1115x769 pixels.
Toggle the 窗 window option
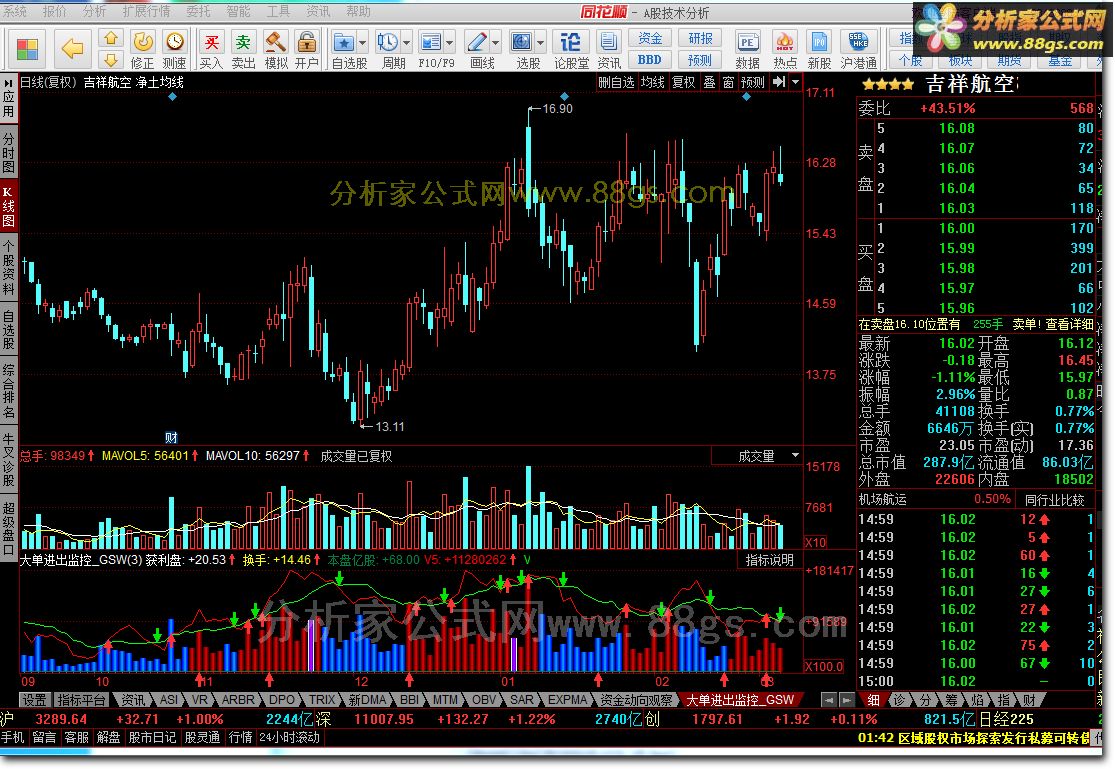[728, 83]
